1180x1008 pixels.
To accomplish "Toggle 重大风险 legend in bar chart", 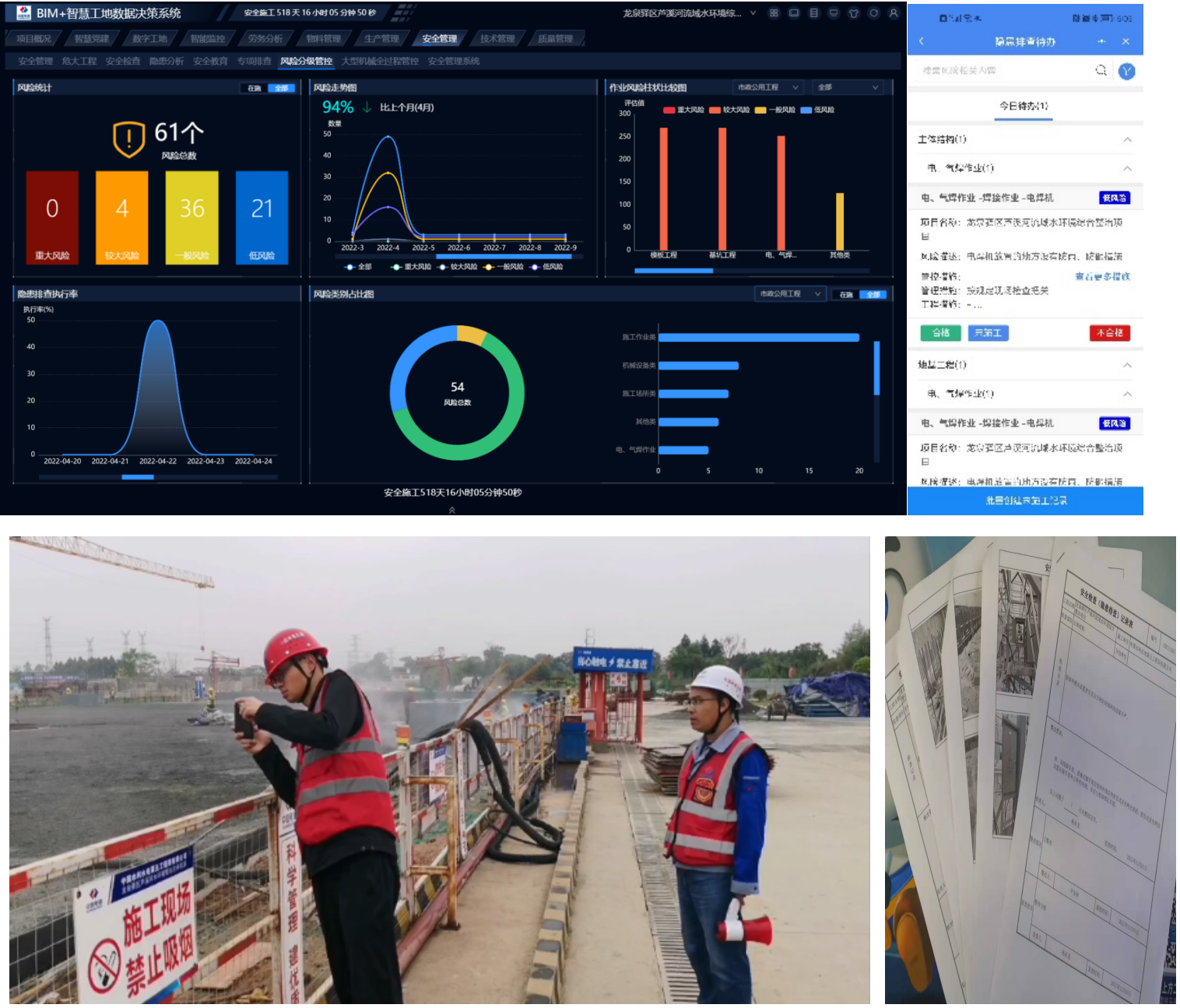I will pyautogui.click(x=683, y=110).
